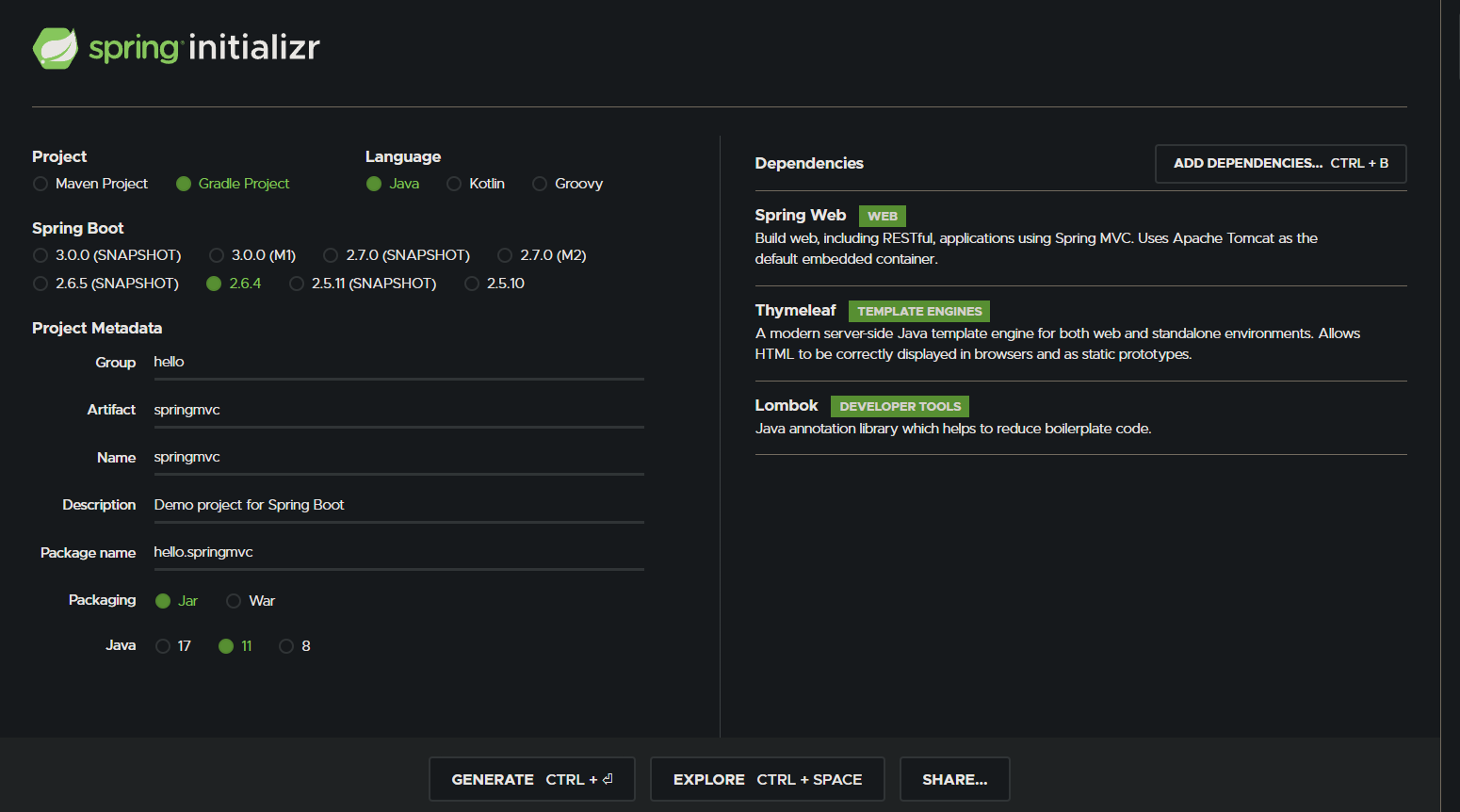Click the Dependencies section heading
The image size is (1460, 812).
[809, 164]
